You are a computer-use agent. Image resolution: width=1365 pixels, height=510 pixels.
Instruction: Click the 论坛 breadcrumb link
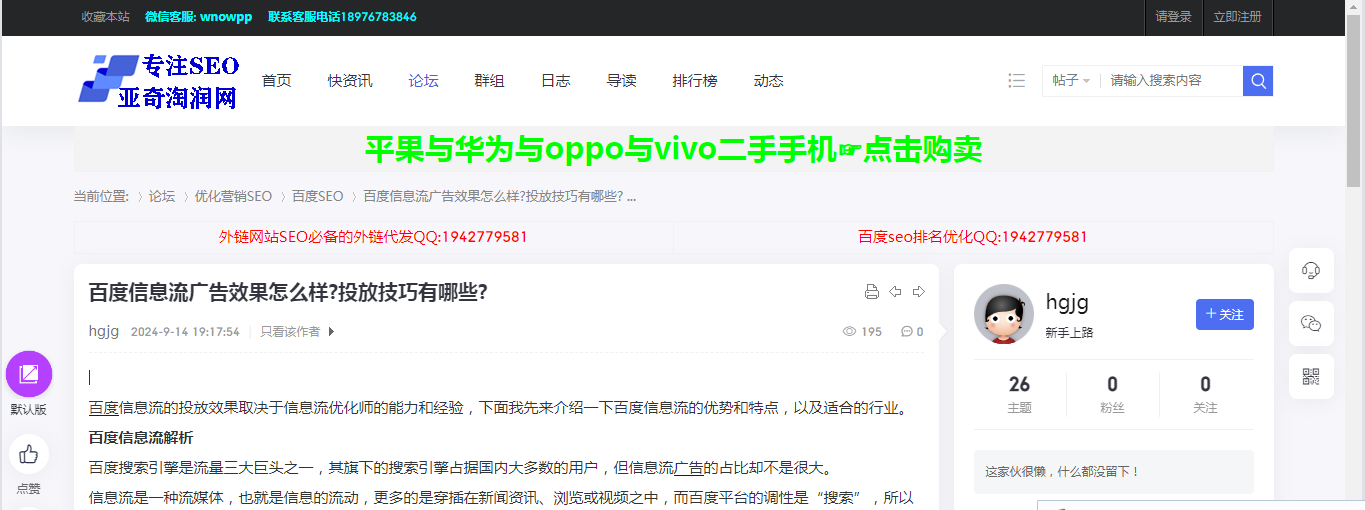pos(162,196)
